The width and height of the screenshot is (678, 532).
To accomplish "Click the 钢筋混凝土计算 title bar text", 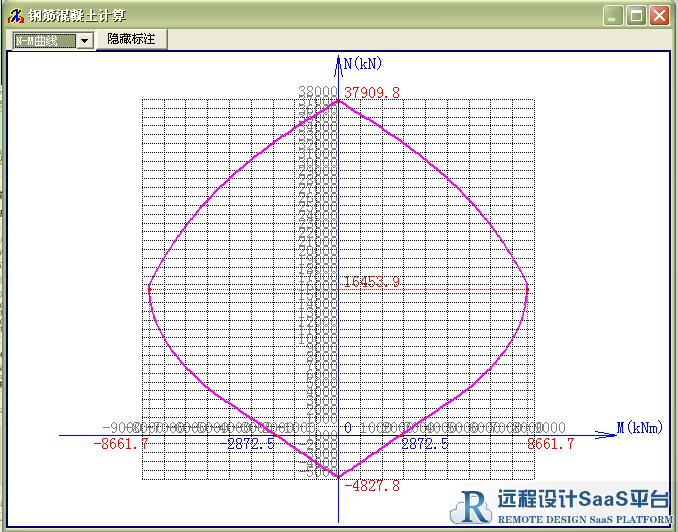I will (71, 15).
